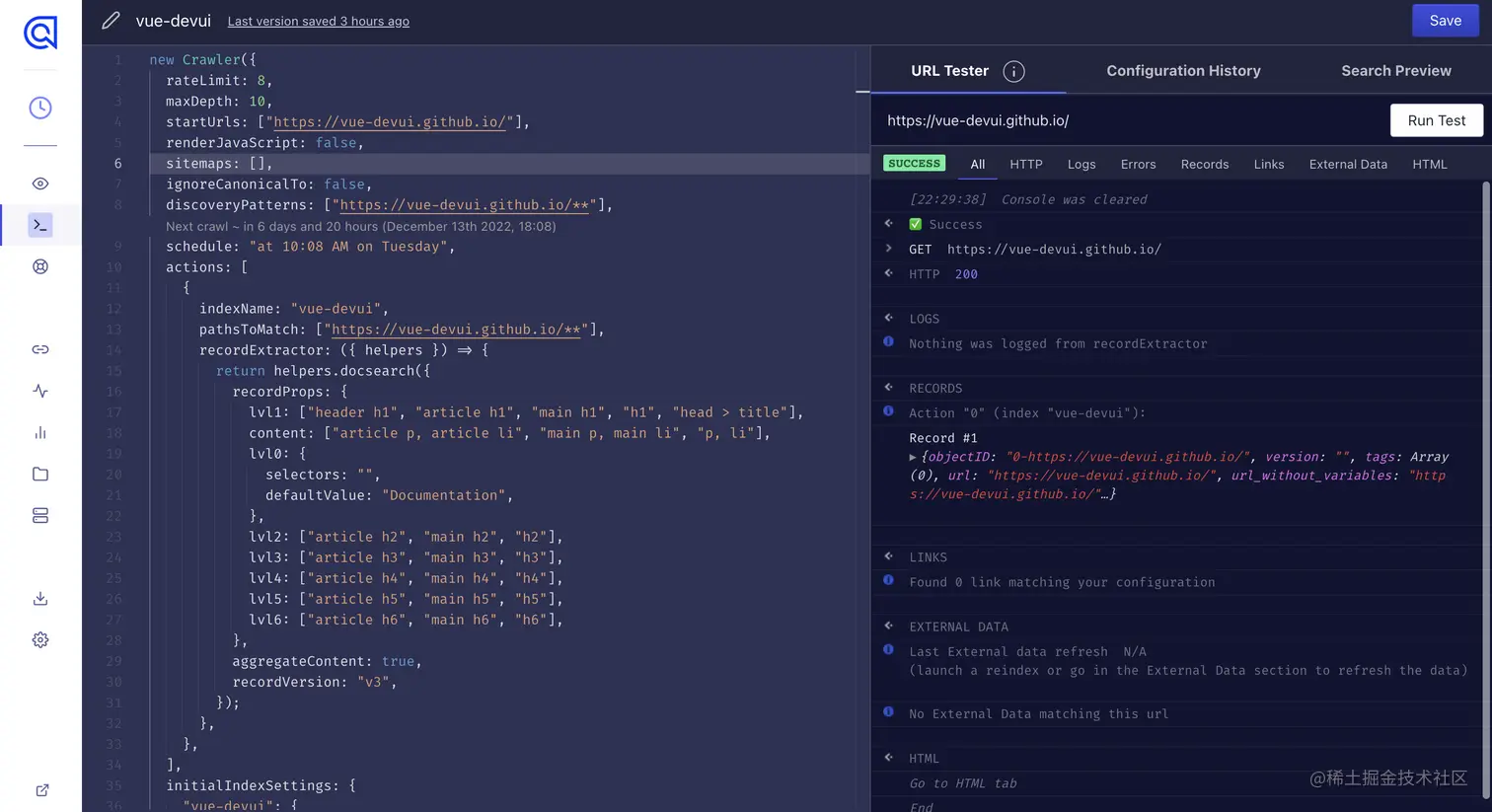Click the pathsToMatch URL link in code
This screenshot has height=812, width=1492.
(x=456, y=330)
